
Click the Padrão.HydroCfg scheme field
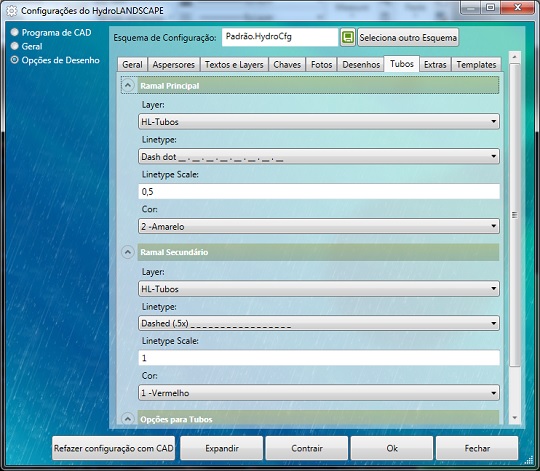[280, 37]
